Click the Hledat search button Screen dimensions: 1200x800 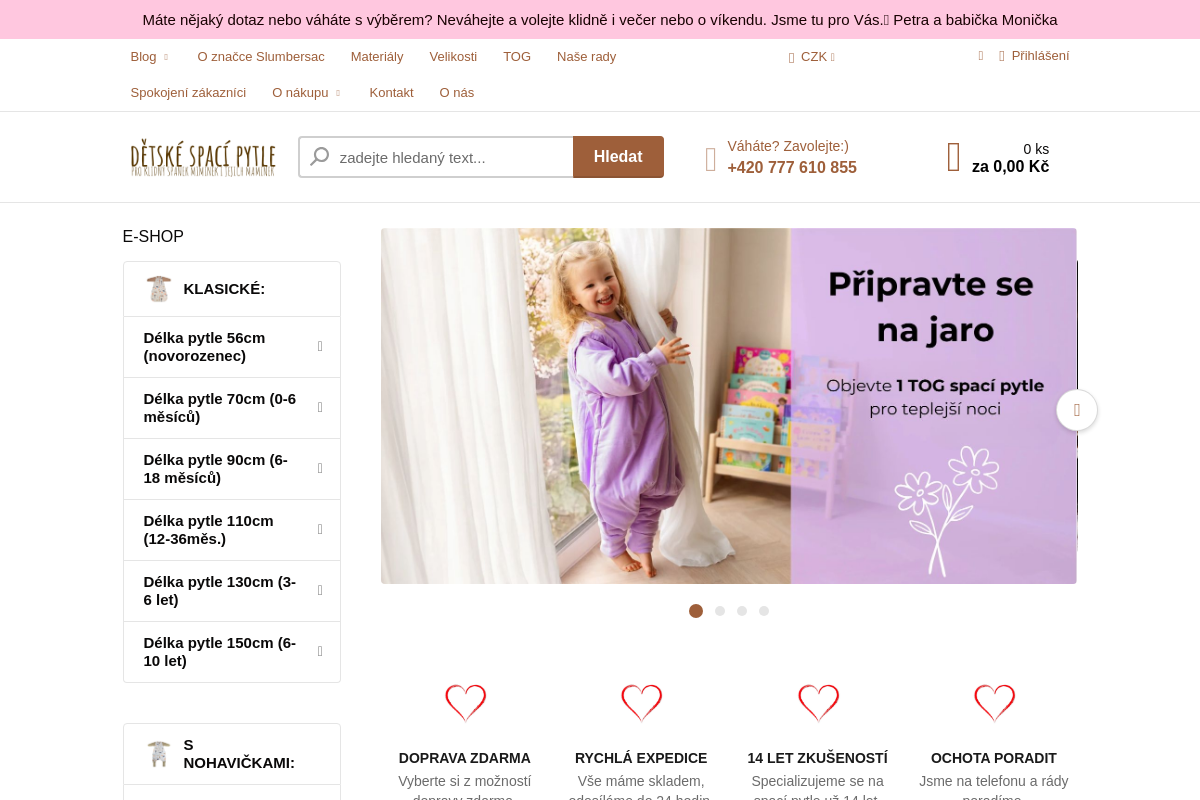click(618, 157)
